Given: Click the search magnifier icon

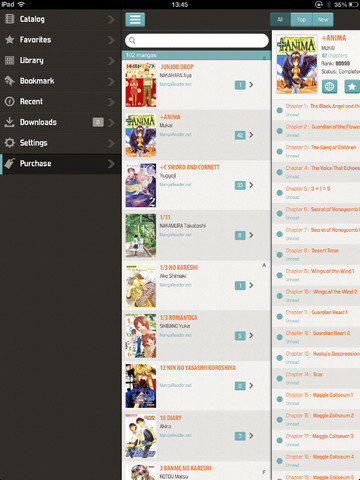Looking at the screenshot, I should click(x=132, y=40).
